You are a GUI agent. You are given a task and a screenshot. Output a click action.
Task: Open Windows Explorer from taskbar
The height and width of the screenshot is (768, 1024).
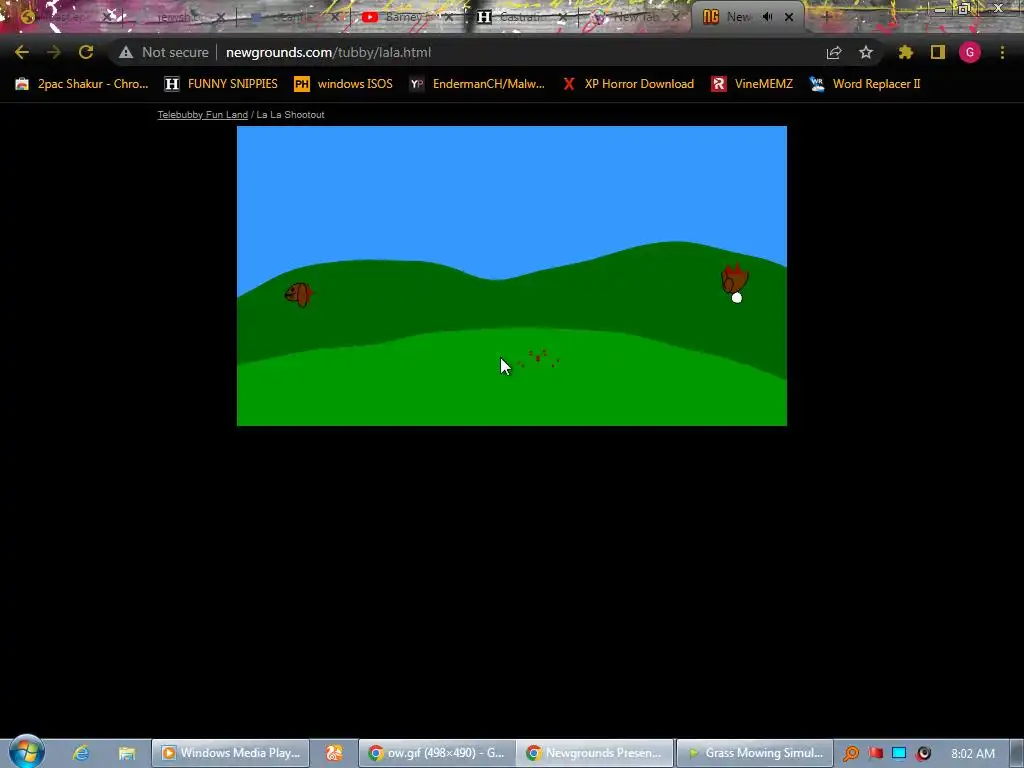[x=127, y=753]
